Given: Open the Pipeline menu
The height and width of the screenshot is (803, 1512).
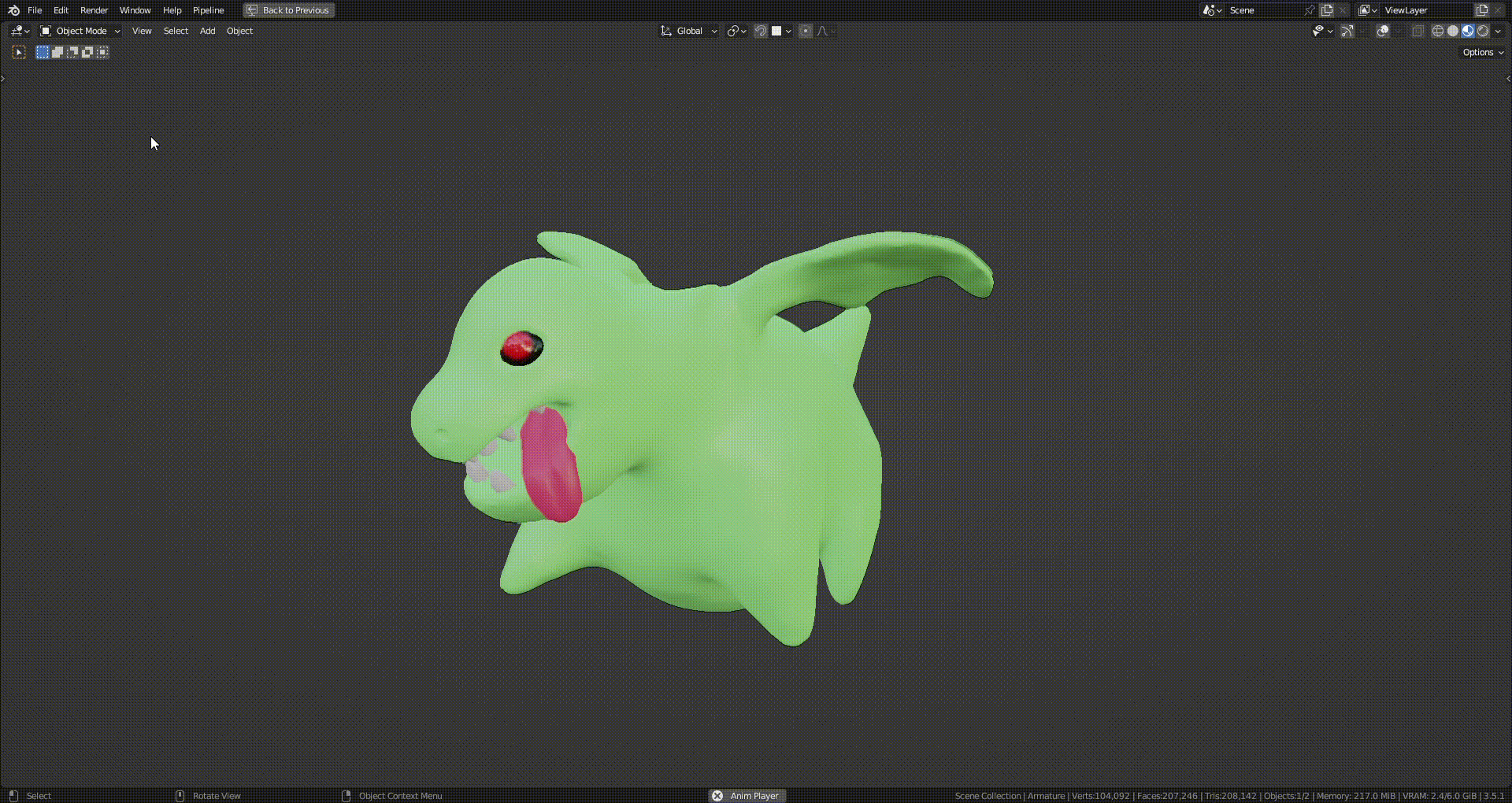Looking at the screenshot, I should pos(208,10).
